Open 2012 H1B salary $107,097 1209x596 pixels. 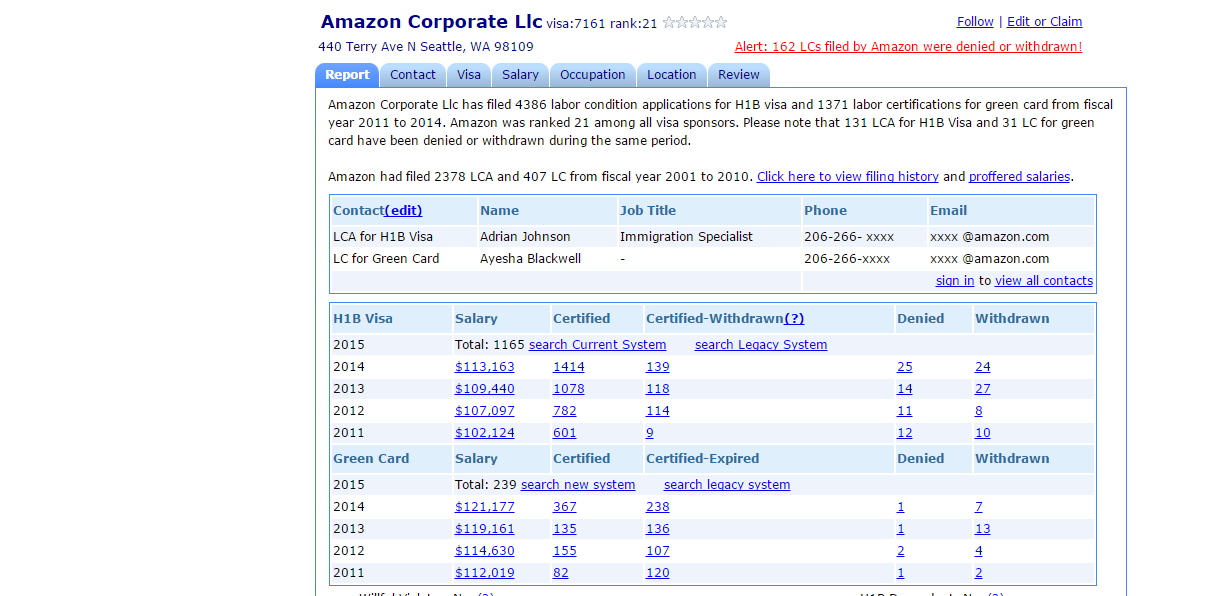pos(485,411)
